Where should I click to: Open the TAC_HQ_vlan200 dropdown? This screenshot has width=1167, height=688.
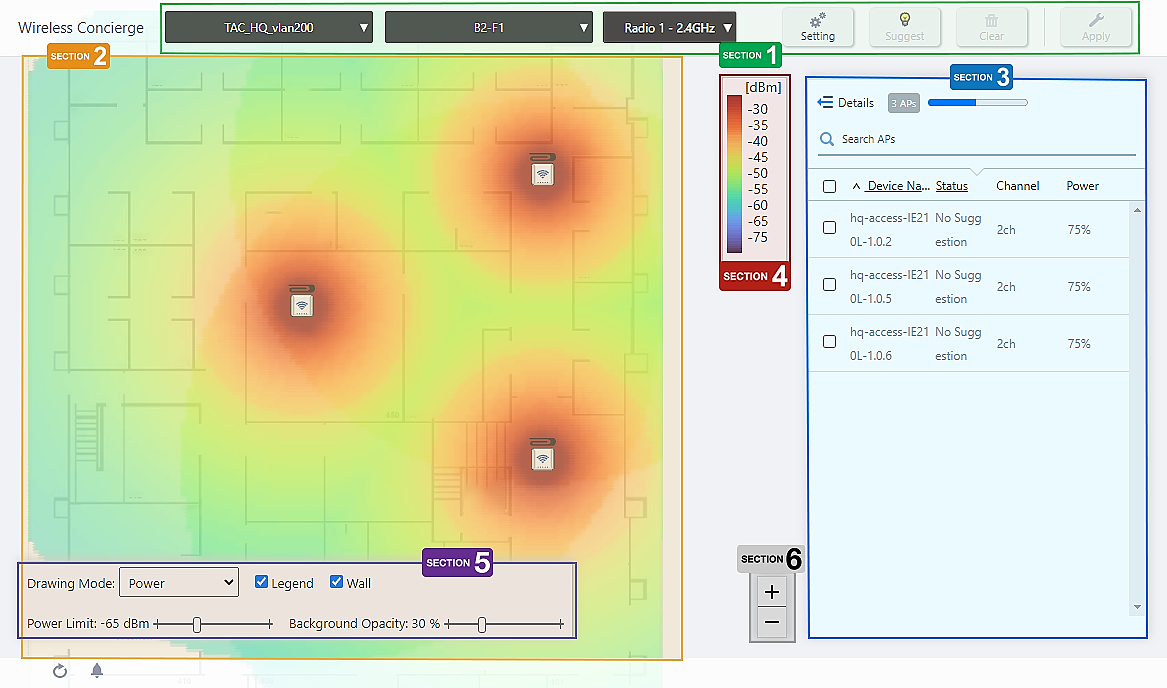tap(269, 28)
